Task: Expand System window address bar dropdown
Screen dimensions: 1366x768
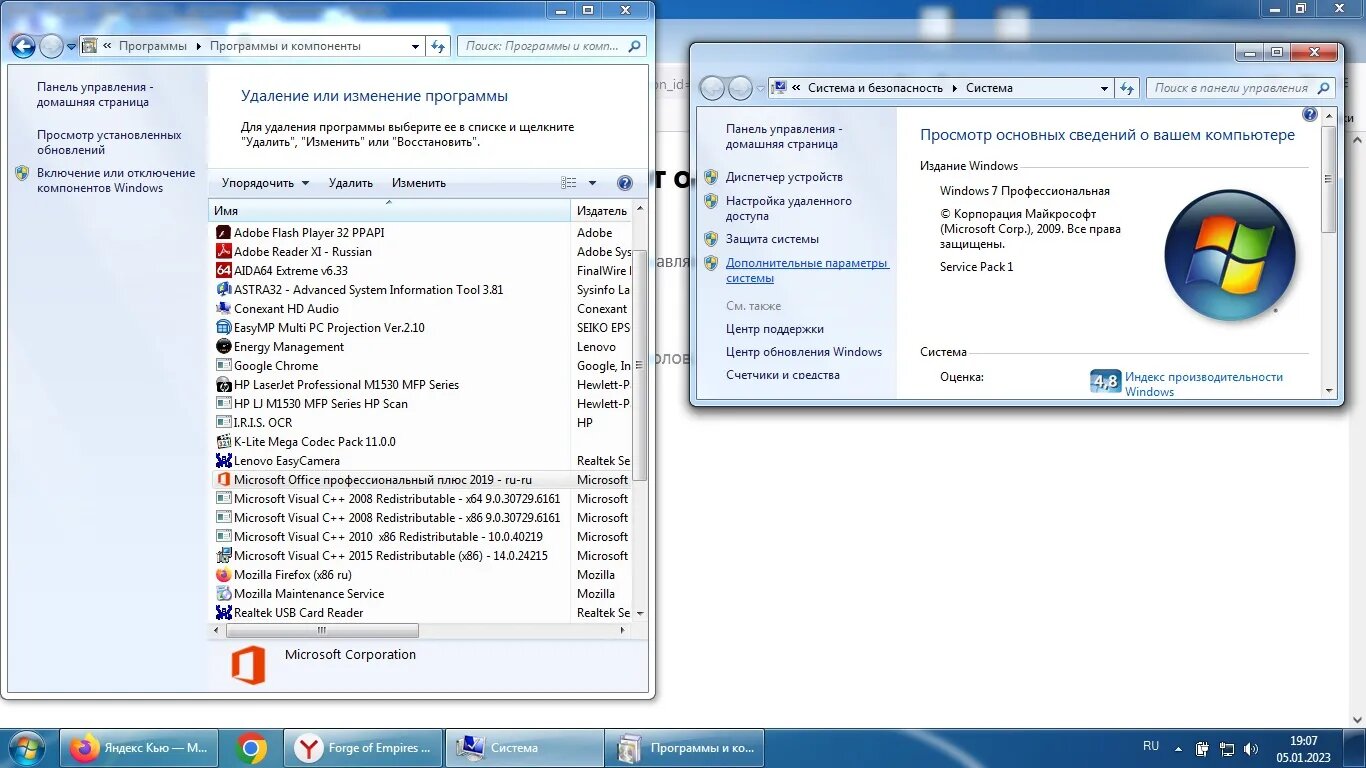Action: coord(1104,88)
